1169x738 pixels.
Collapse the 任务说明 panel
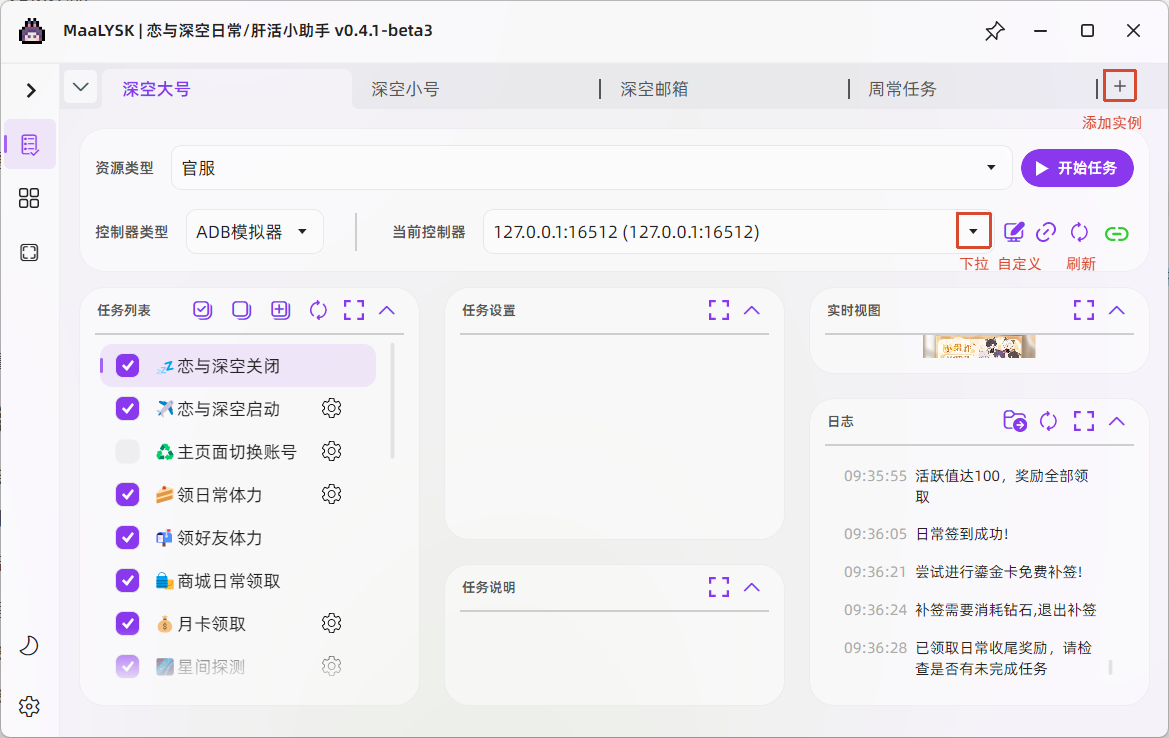(752, 587)
